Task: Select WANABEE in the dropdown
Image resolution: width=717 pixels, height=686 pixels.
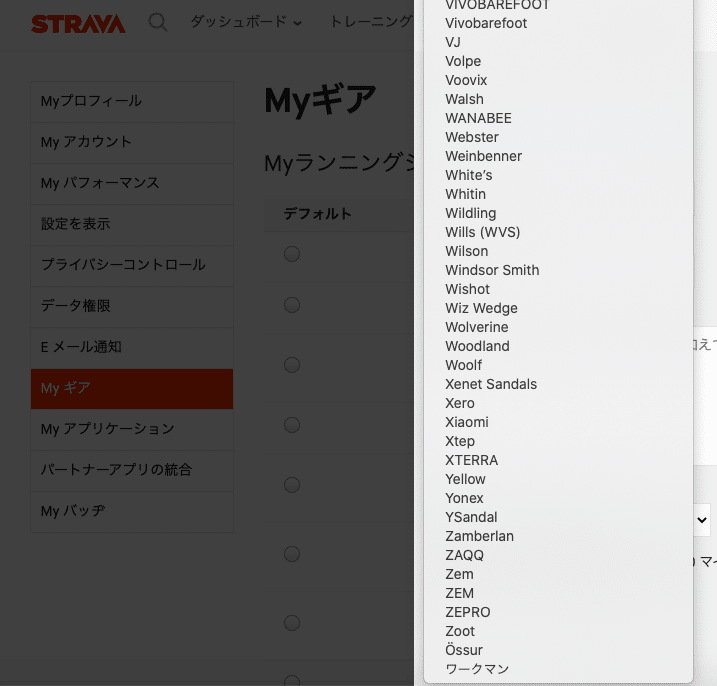Action: click(x=558, y=118)
